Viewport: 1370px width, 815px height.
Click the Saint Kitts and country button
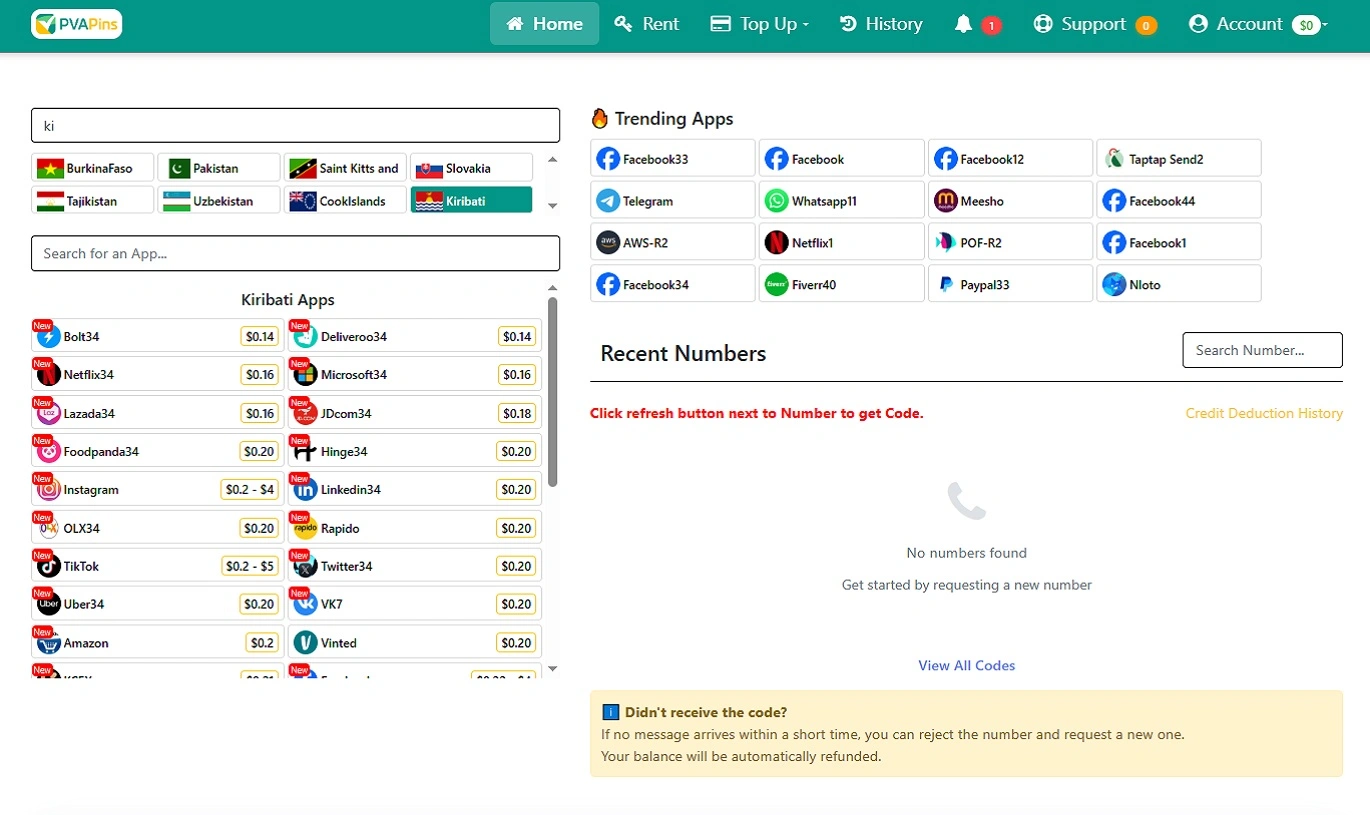pos(345,168)
